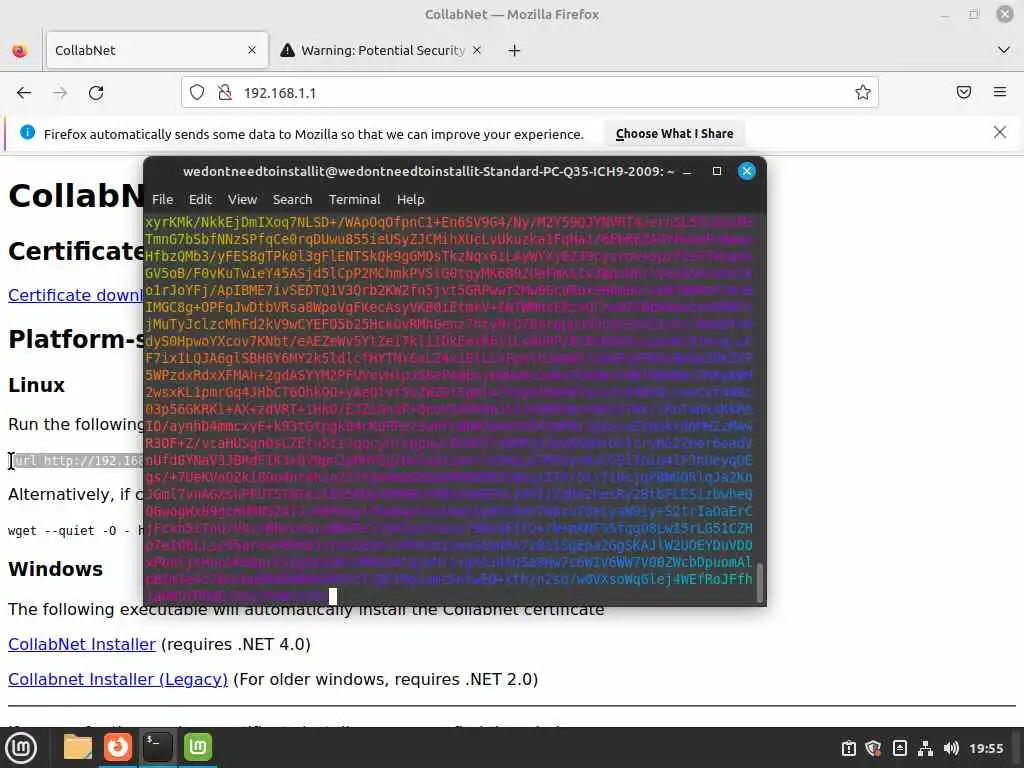Open the network connections tray icon

click(x=925, y=748)
